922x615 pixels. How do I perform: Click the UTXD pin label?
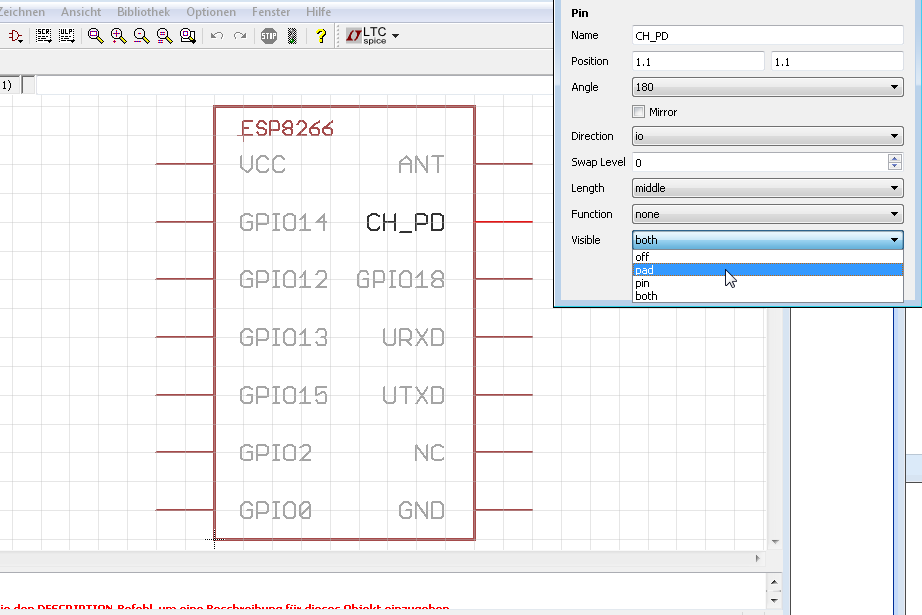pos(413,395)
